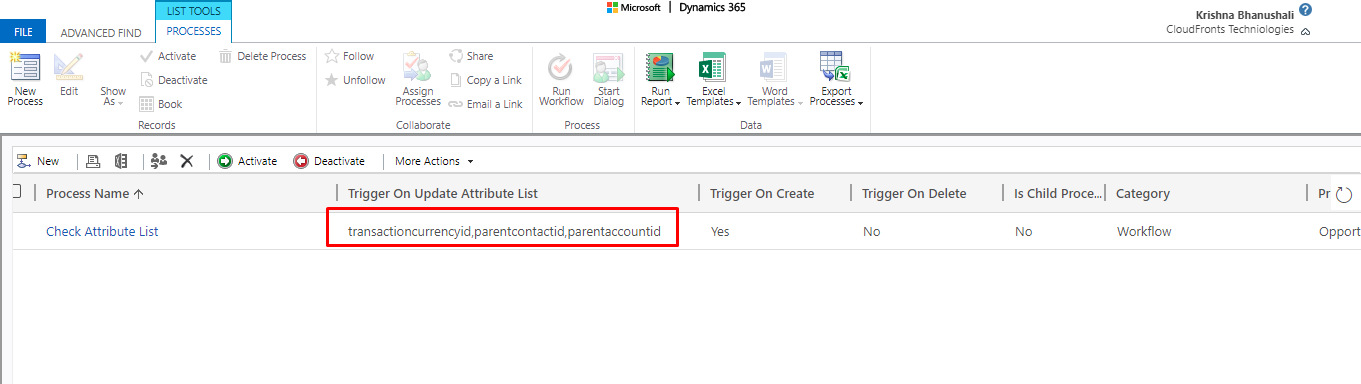Refresh the grid with the circular arrow
This screenshot has width=1361, height=384.
(1344, 195)
